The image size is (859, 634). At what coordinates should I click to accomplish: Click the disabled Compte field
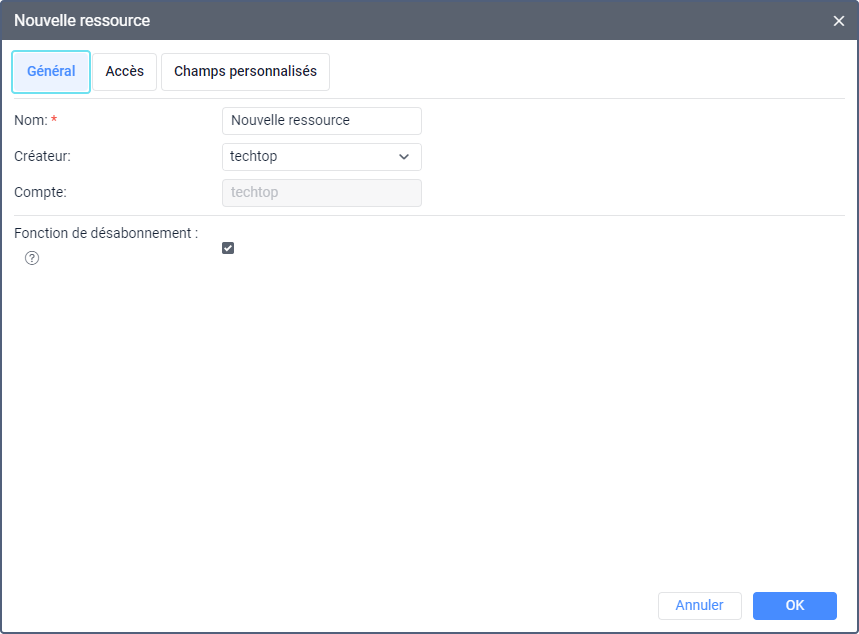coord(321,193)
